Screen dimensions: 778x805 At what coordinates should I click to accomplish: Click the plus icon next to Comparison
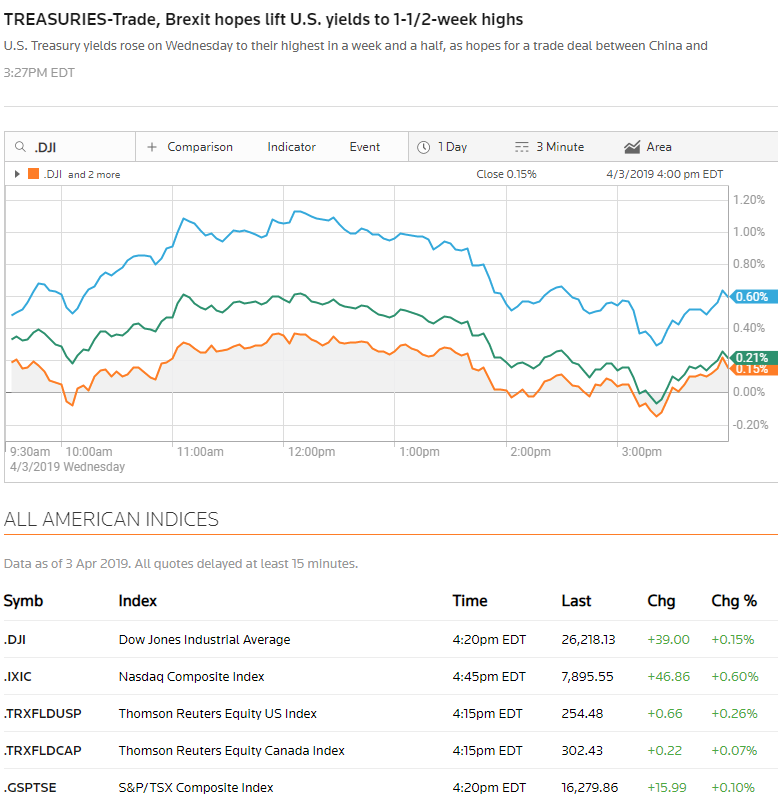[x=151, y=147]
